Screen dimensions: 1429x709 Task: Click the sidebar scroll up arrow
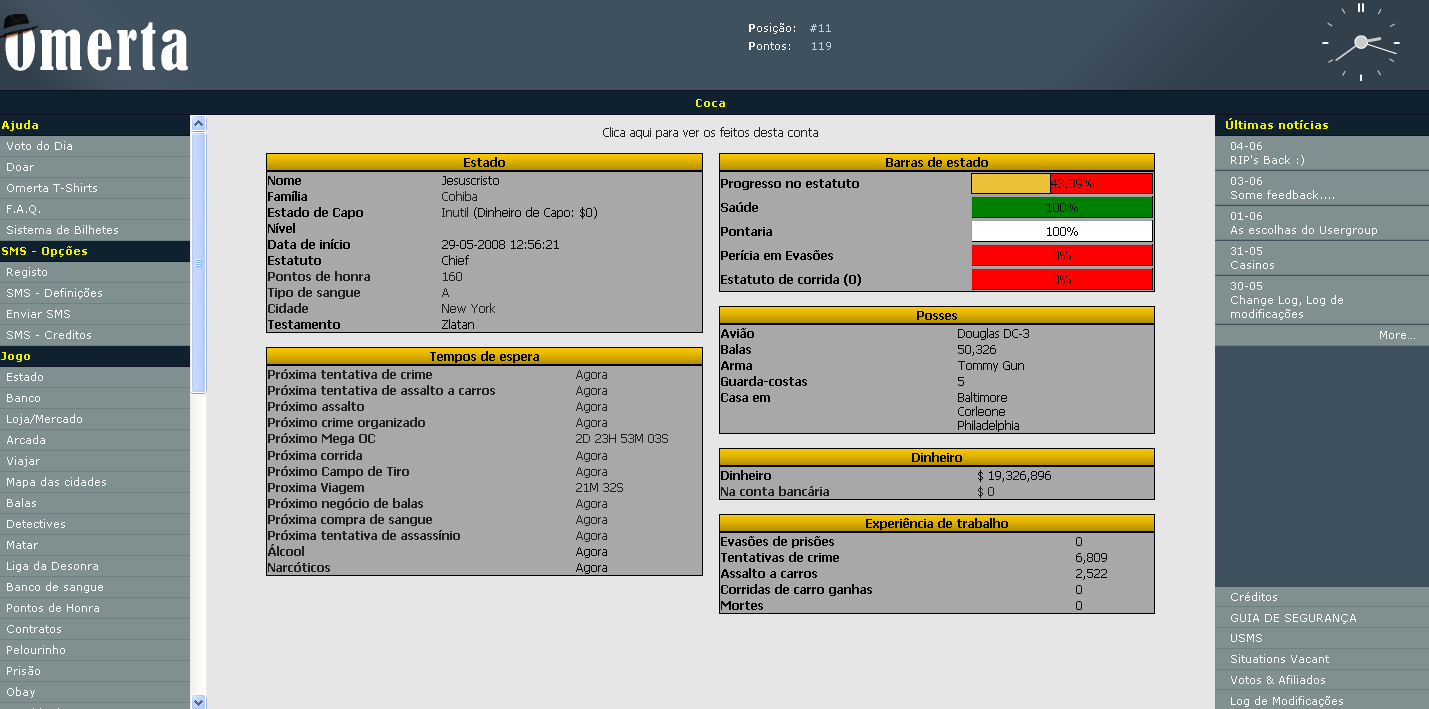[x=198, y=124]
